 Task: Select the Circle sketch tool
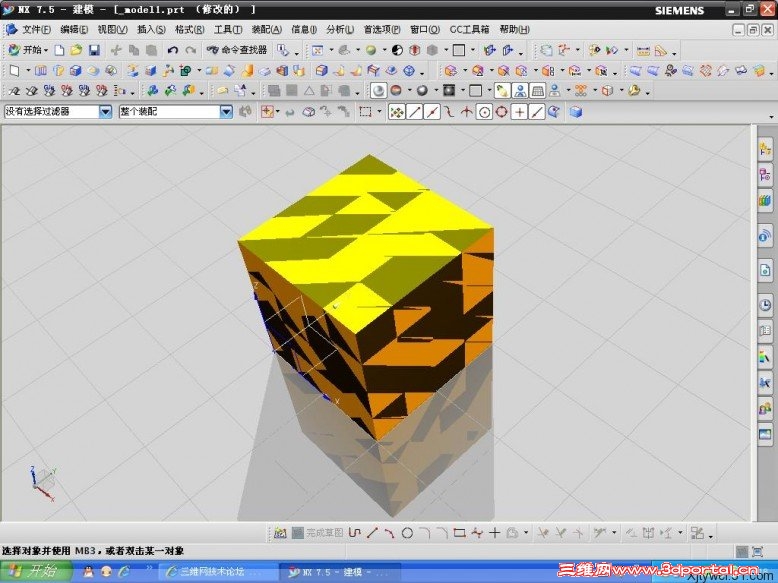point(407,533)
